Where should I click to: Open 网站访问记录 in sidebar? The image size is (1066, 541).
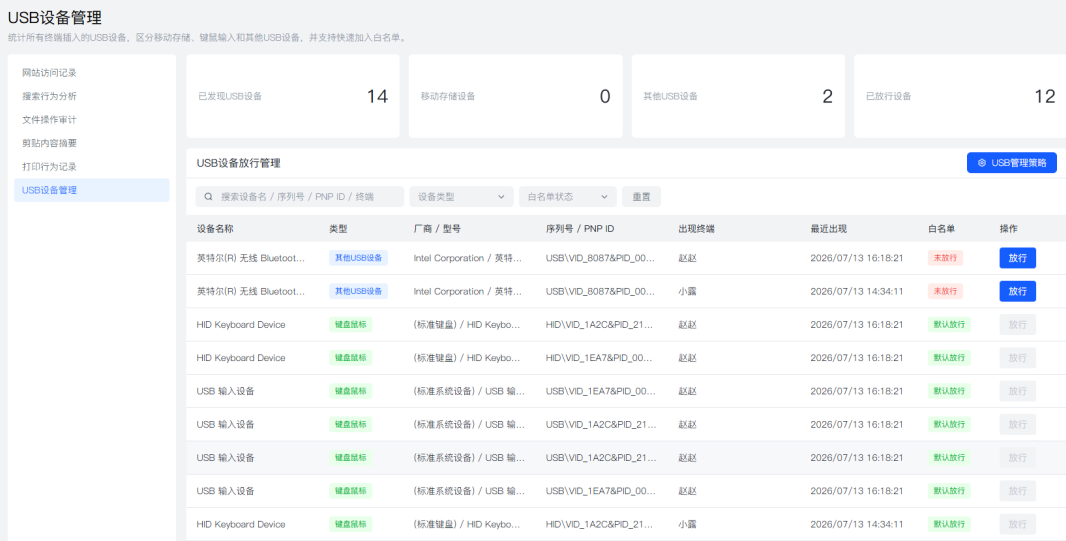49,73
